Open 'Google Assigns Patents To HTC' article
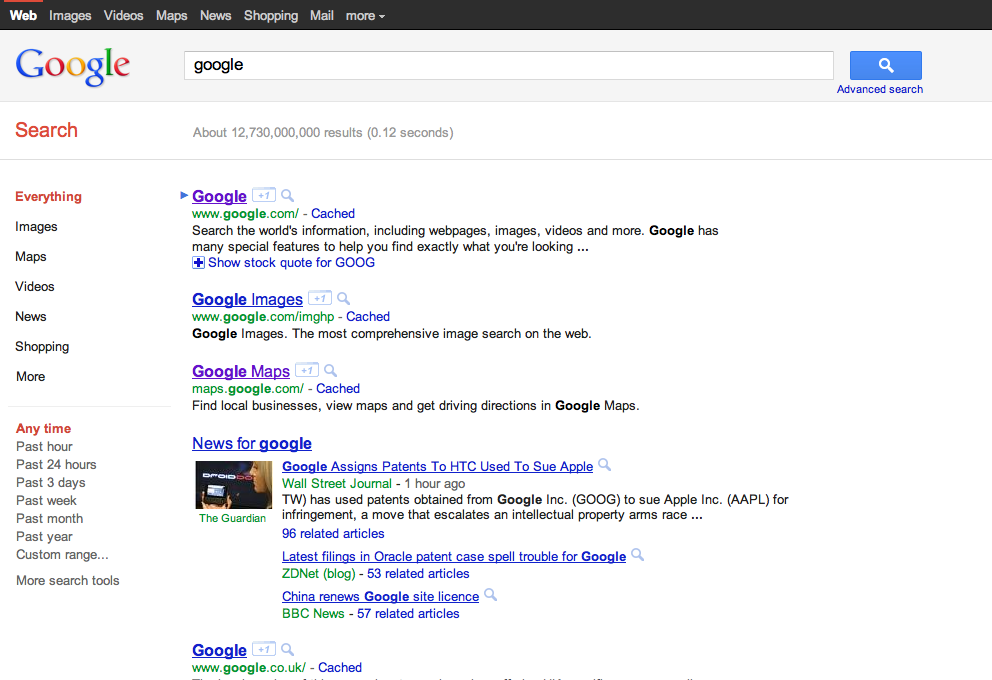Viewport: 992px width, 680px height. pos(437,466)
